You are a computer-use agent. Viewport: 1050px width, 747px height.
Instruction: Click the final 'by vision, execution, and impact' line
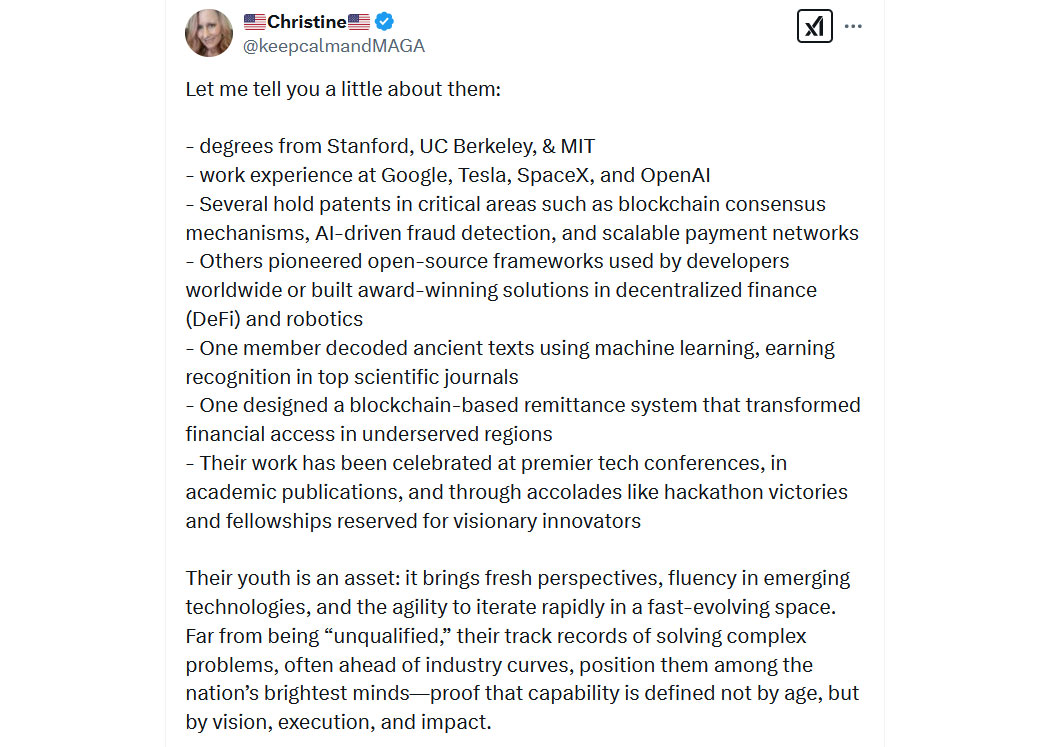(338, 722)
